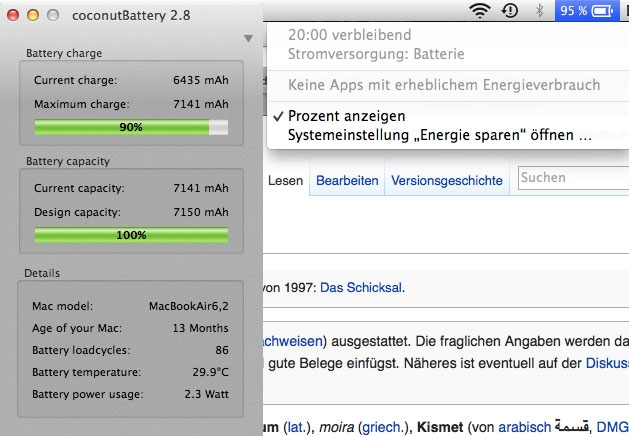Open the Versionsgeschichte tab
Image resolution: width=629 pixels, height=436 pixels.
pos(447,180)
